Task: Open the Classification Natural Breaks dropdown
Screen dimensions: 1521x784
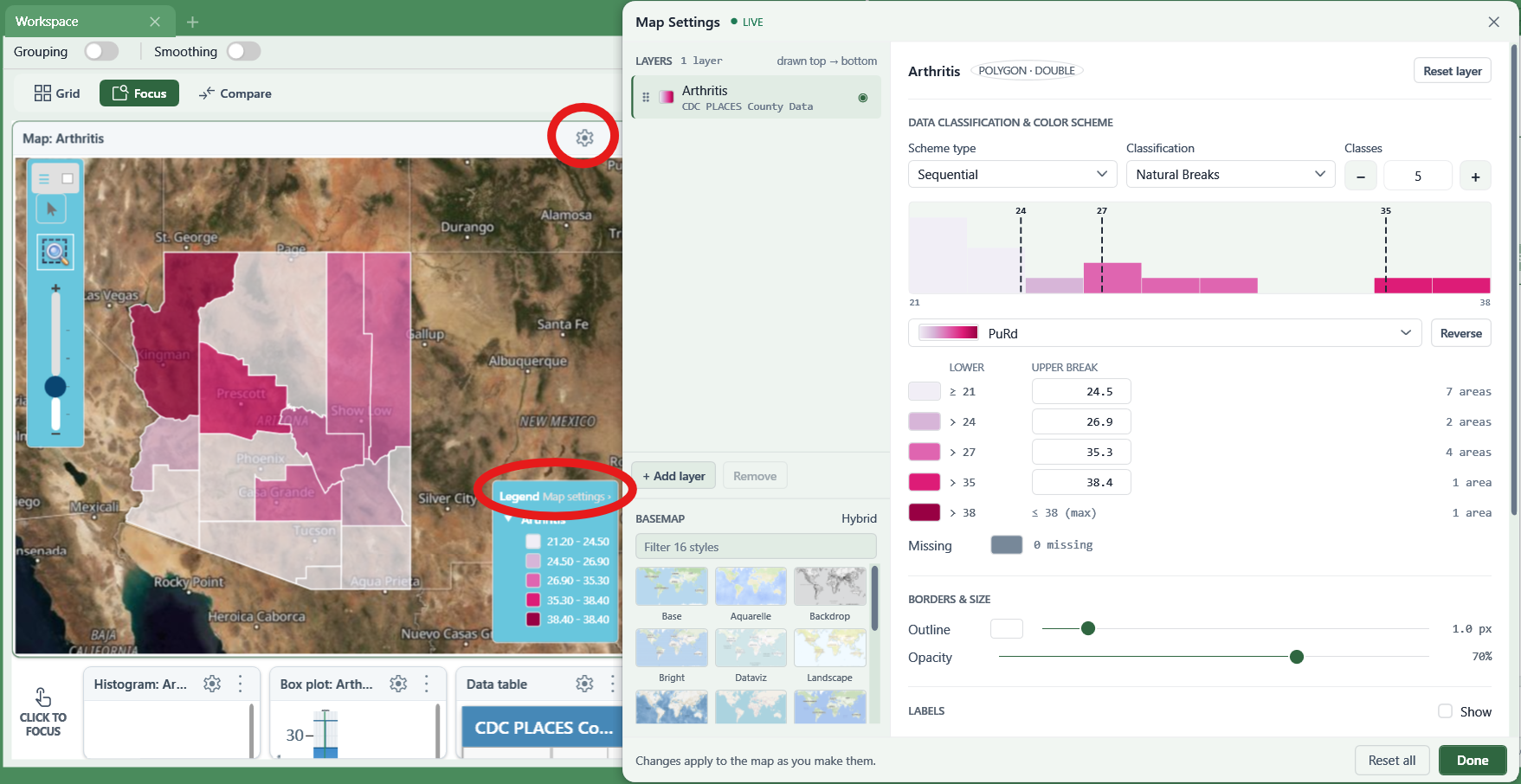Action: point(1230,174)
